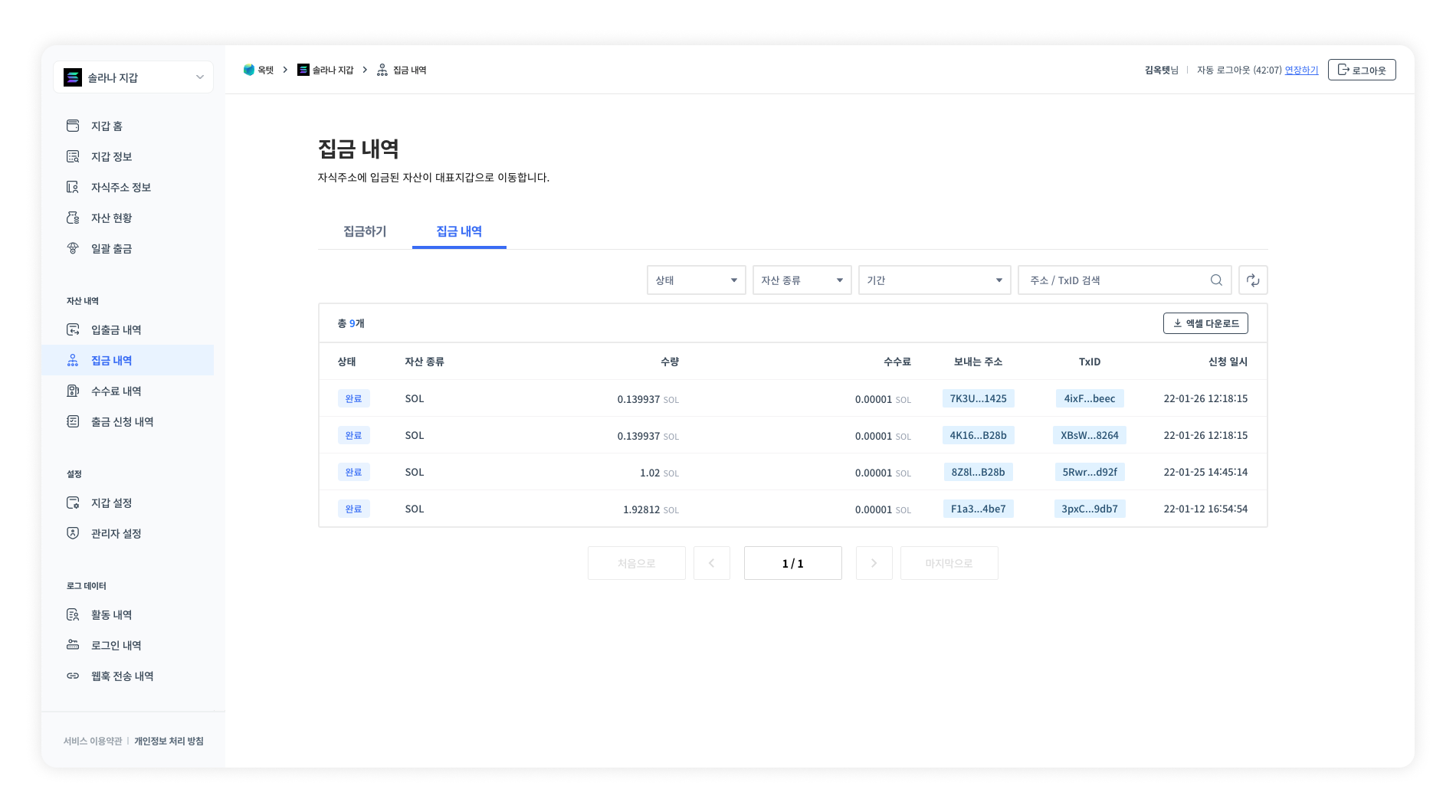Click the 지갑 정보 sidebar icon
Image resolution: width=1456 pixels, height=812 pixels.
73,156
